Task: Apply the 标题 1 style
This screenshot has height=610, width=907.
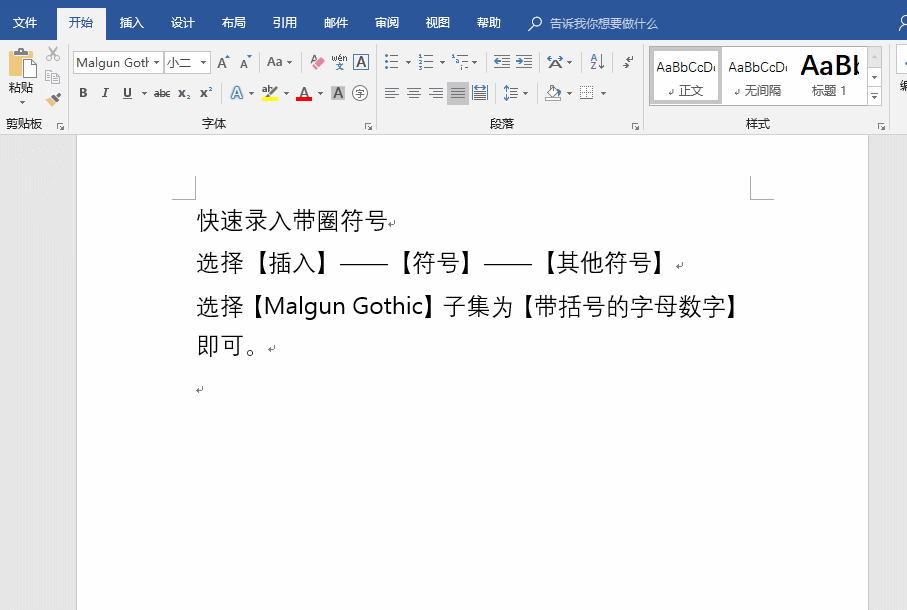Action: [x=829, y=75]
